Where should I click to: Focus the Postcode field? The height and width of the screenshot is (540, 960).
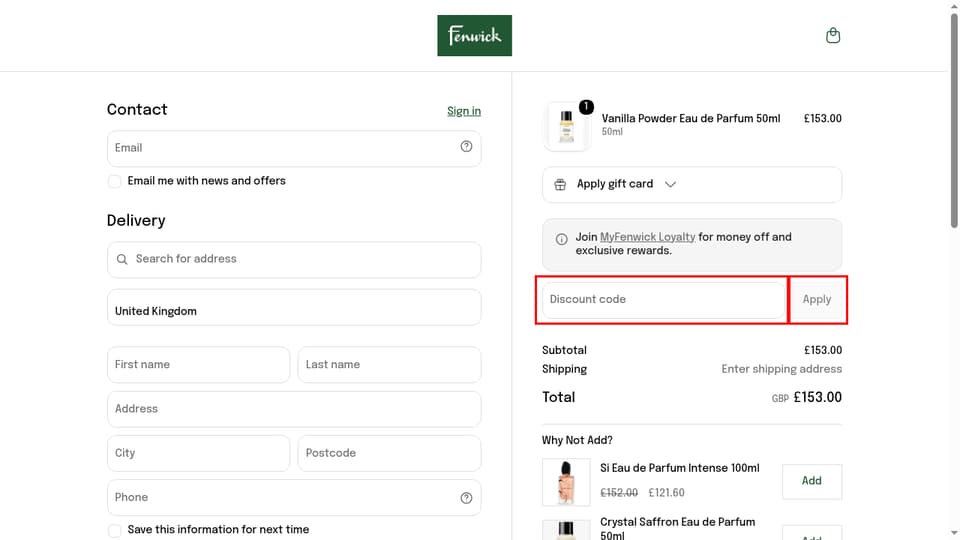coord(389,453)
